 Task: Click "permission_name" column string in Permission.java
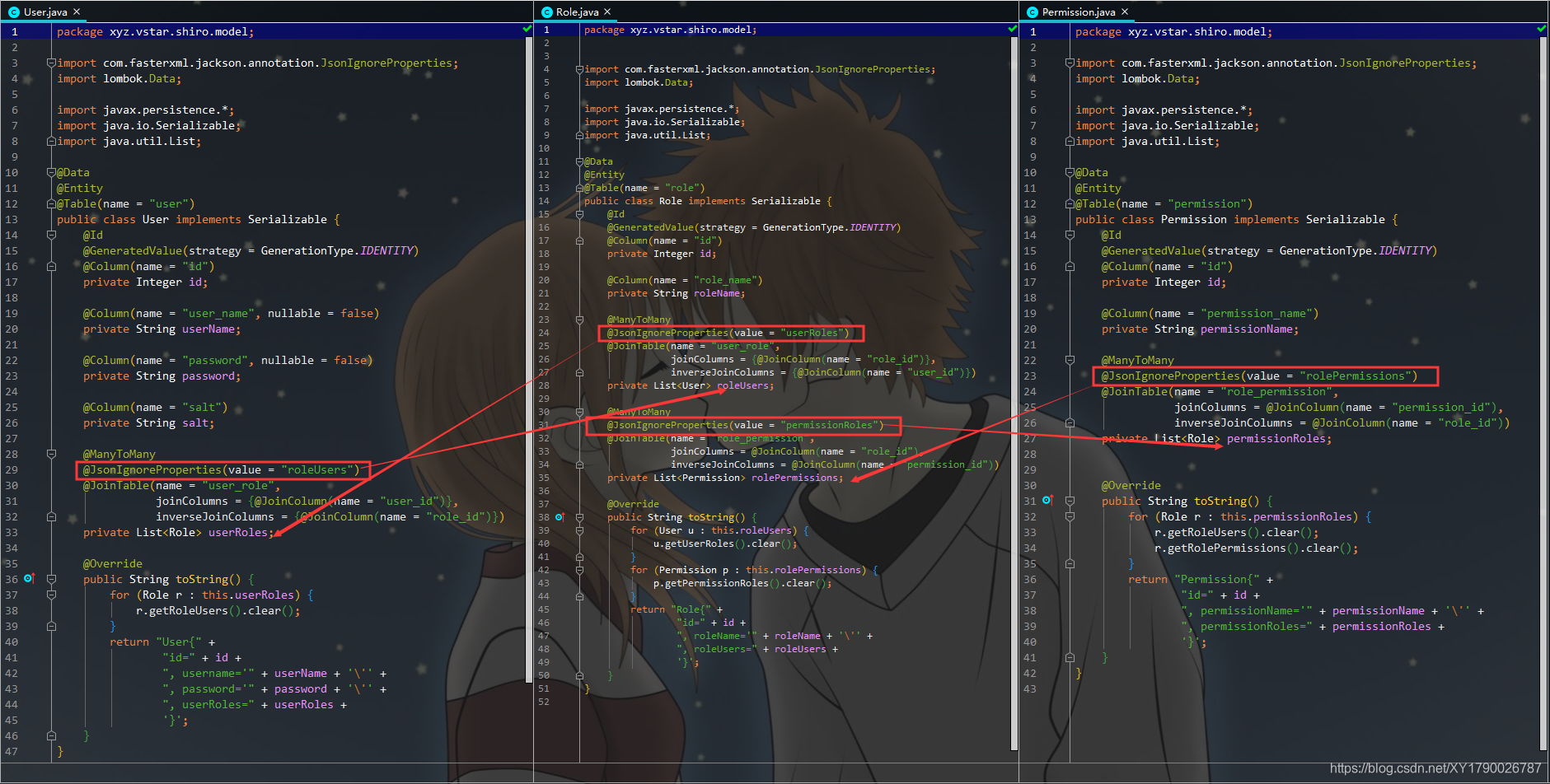coord(1257,313)
